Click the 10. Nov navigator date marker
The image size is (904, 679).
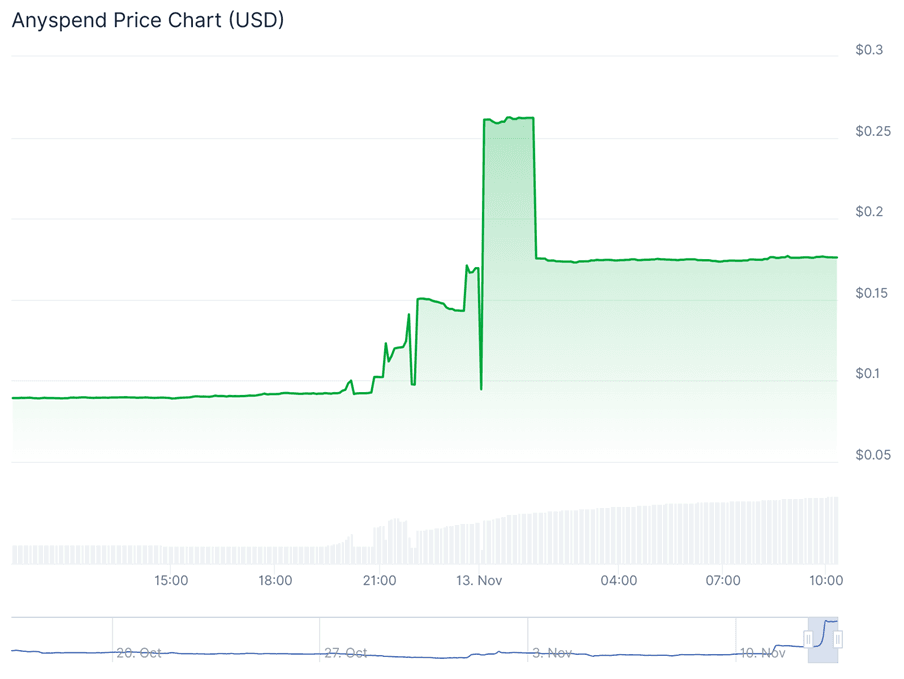click(x=761, y=653)
